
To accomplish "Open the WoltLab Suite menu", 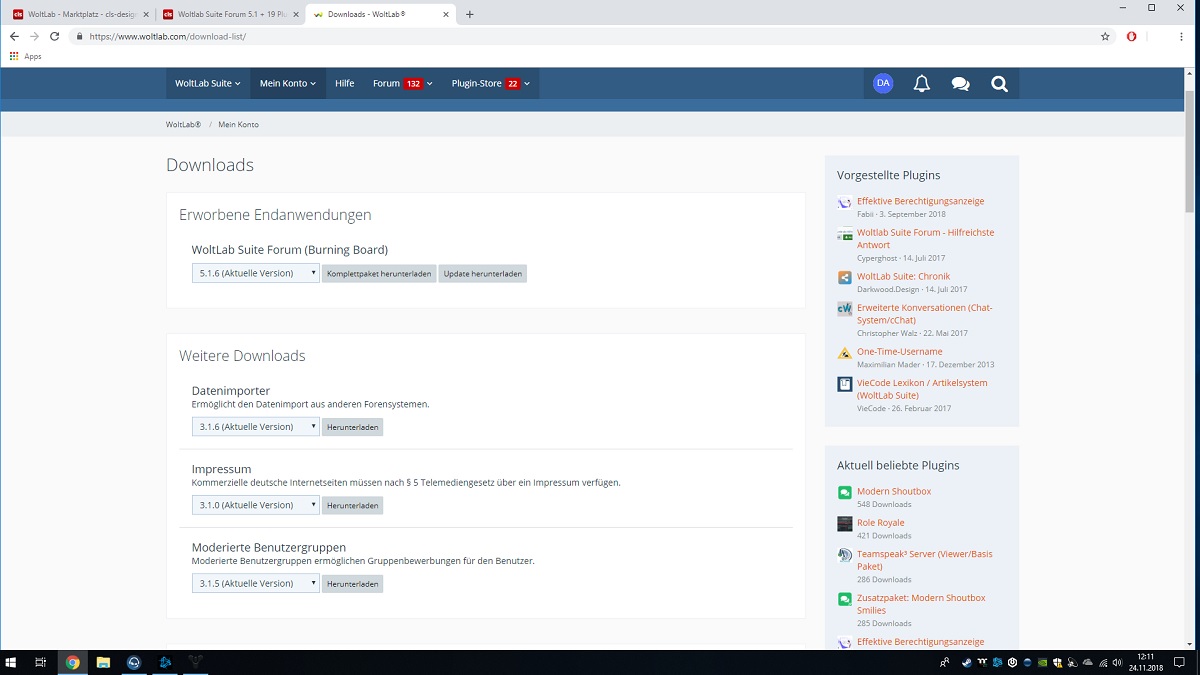I will coord(207,84).
